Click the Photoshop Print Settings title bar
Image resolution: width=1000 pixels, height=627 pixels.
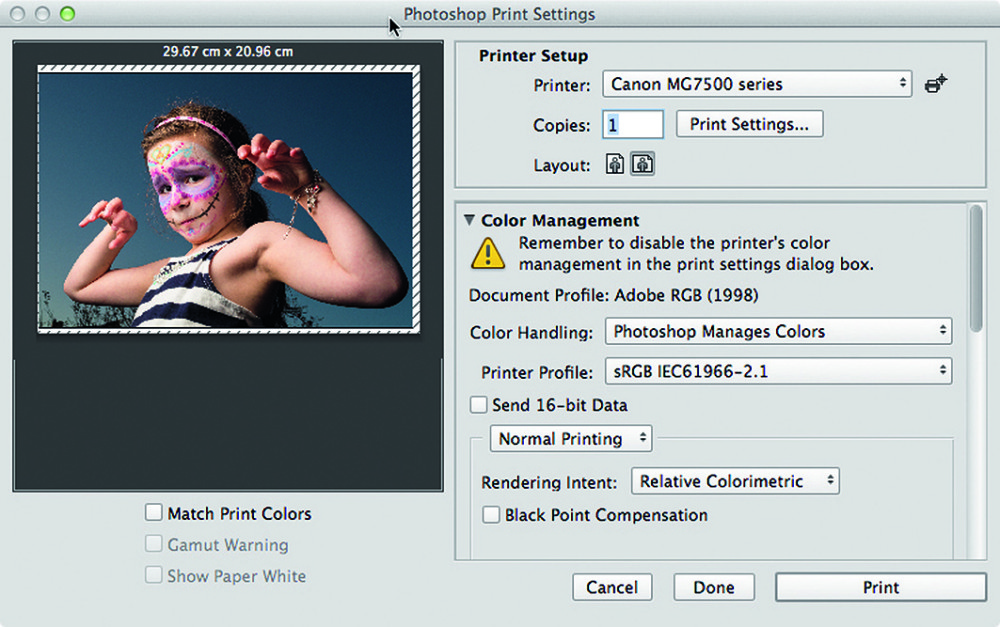499,13
